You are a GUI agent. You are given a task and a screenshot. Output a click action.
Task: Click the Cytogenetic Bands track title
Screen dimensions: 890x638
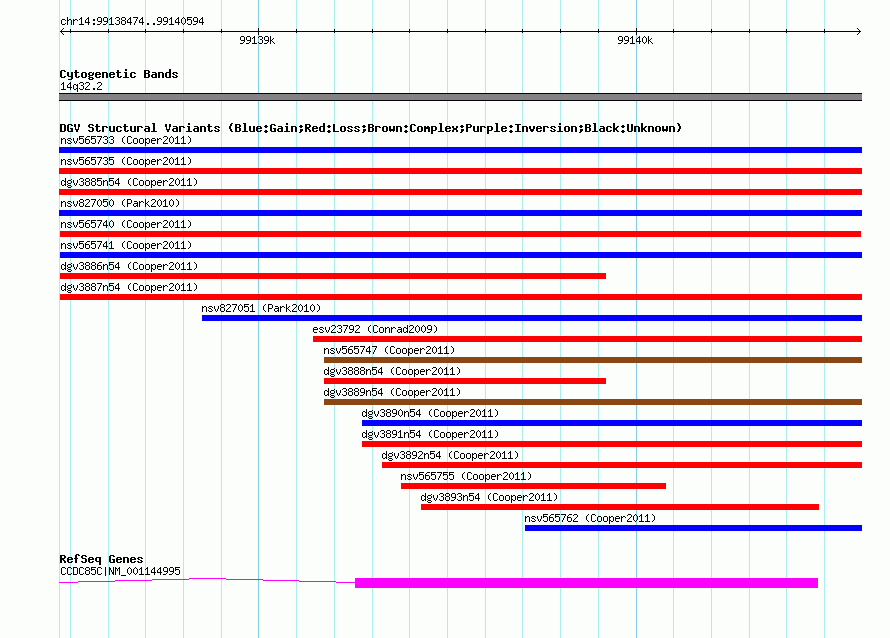coord(119,74)
